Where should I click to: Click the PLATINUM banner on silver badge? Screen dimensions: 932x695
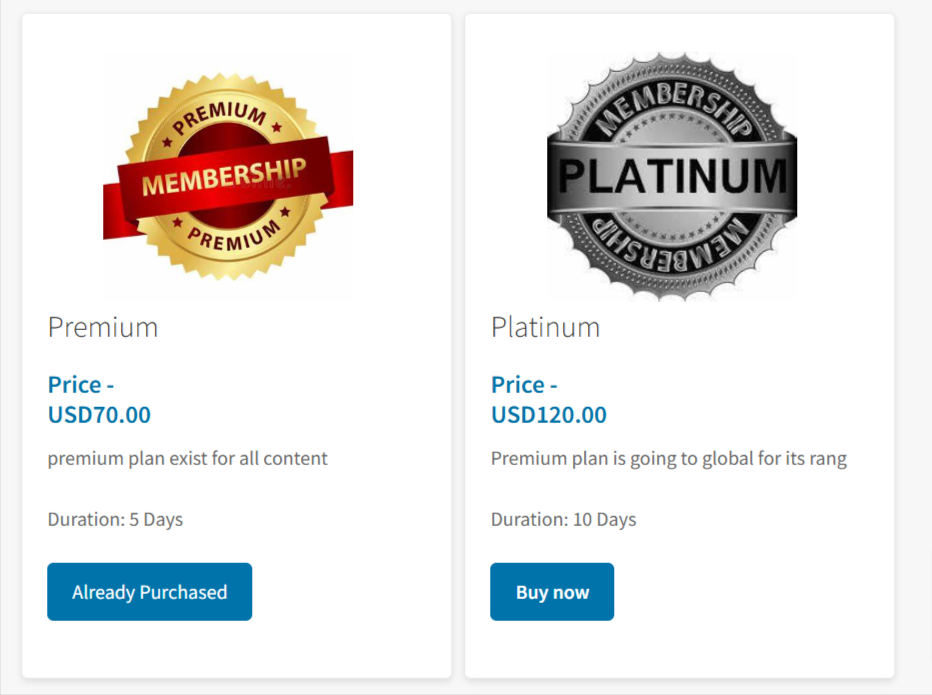point(672,176)
